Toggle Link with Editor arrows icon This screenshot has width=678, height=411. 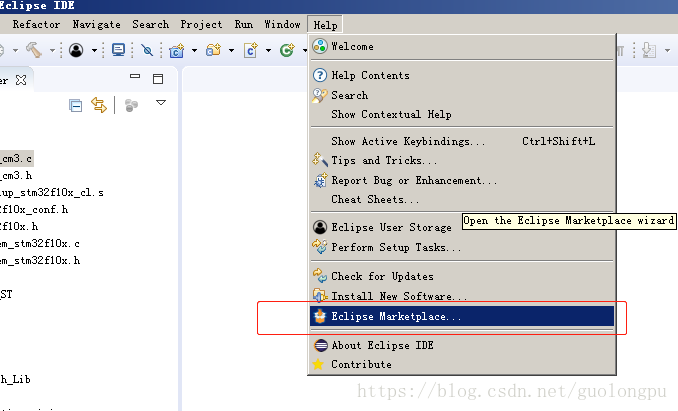tap(99, 105)
